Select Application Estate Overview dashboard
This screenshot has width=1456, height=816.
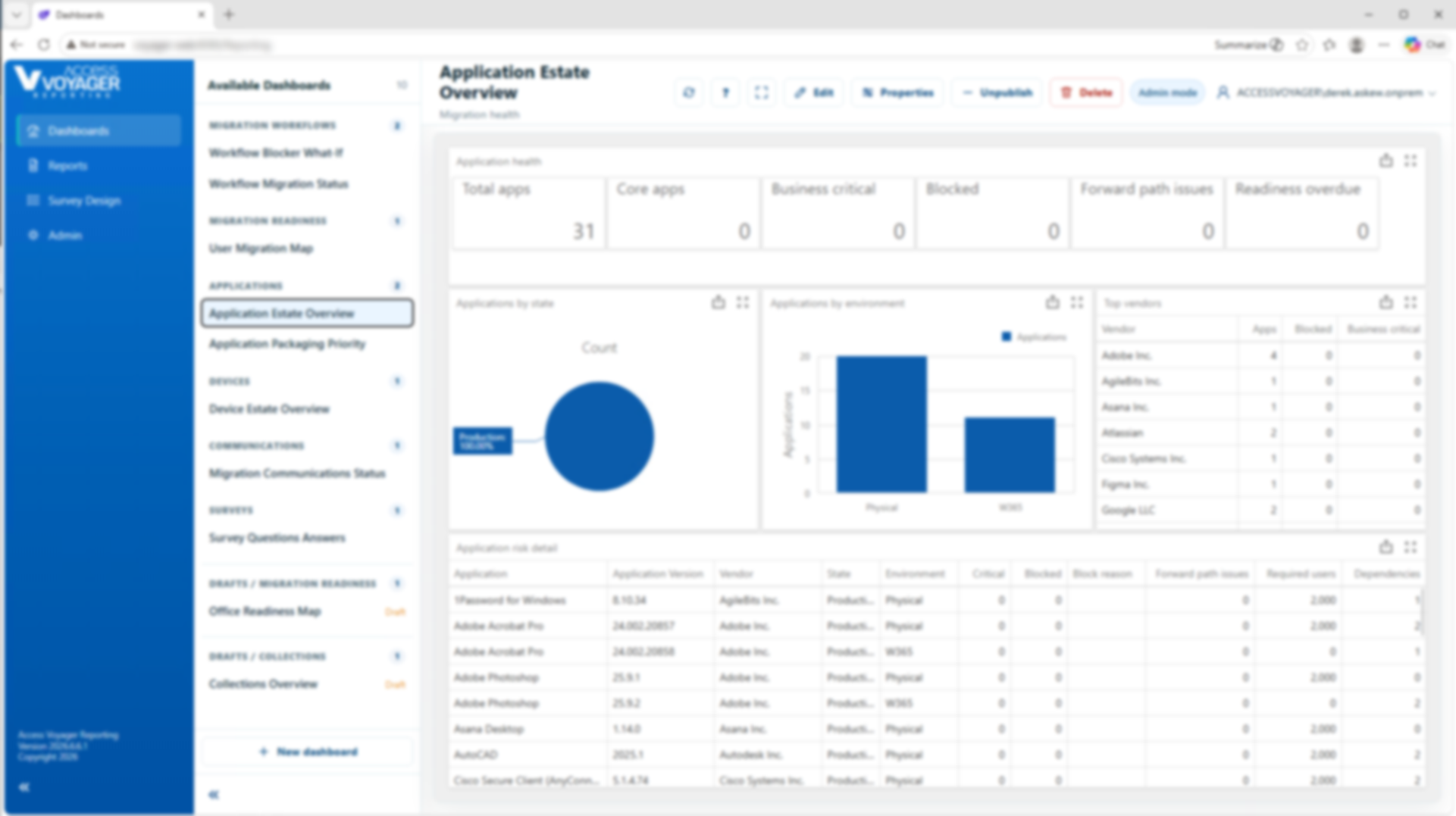[x=307, y=313]
